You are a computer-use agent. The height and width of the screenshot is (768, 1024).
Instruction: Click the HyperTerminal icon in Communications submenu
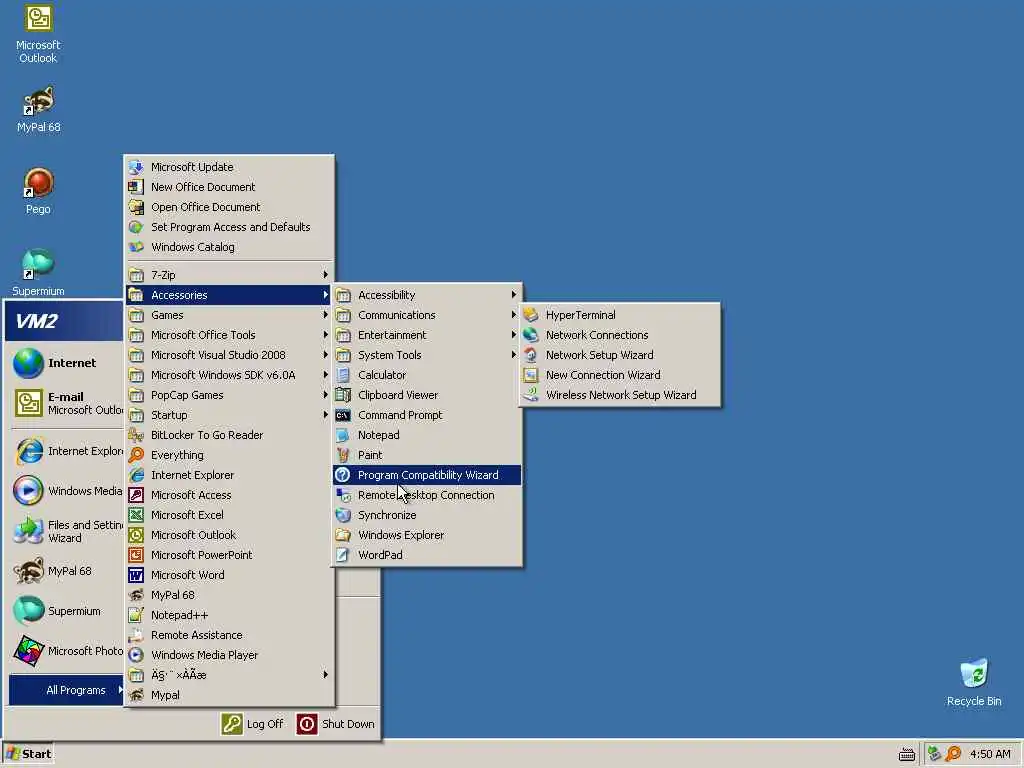click(x=531, y=315)
